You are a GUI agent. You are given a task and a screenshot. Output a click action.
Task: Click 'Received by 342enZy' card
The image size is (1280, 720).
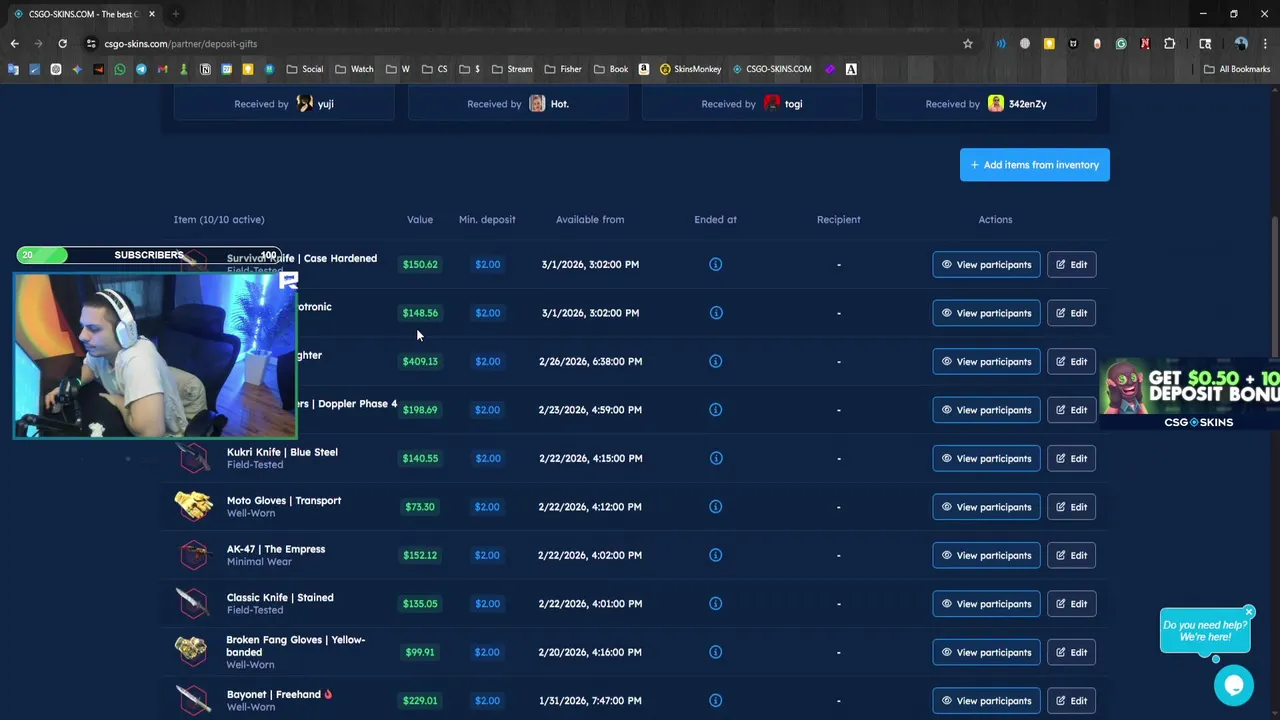pos(986,103)
